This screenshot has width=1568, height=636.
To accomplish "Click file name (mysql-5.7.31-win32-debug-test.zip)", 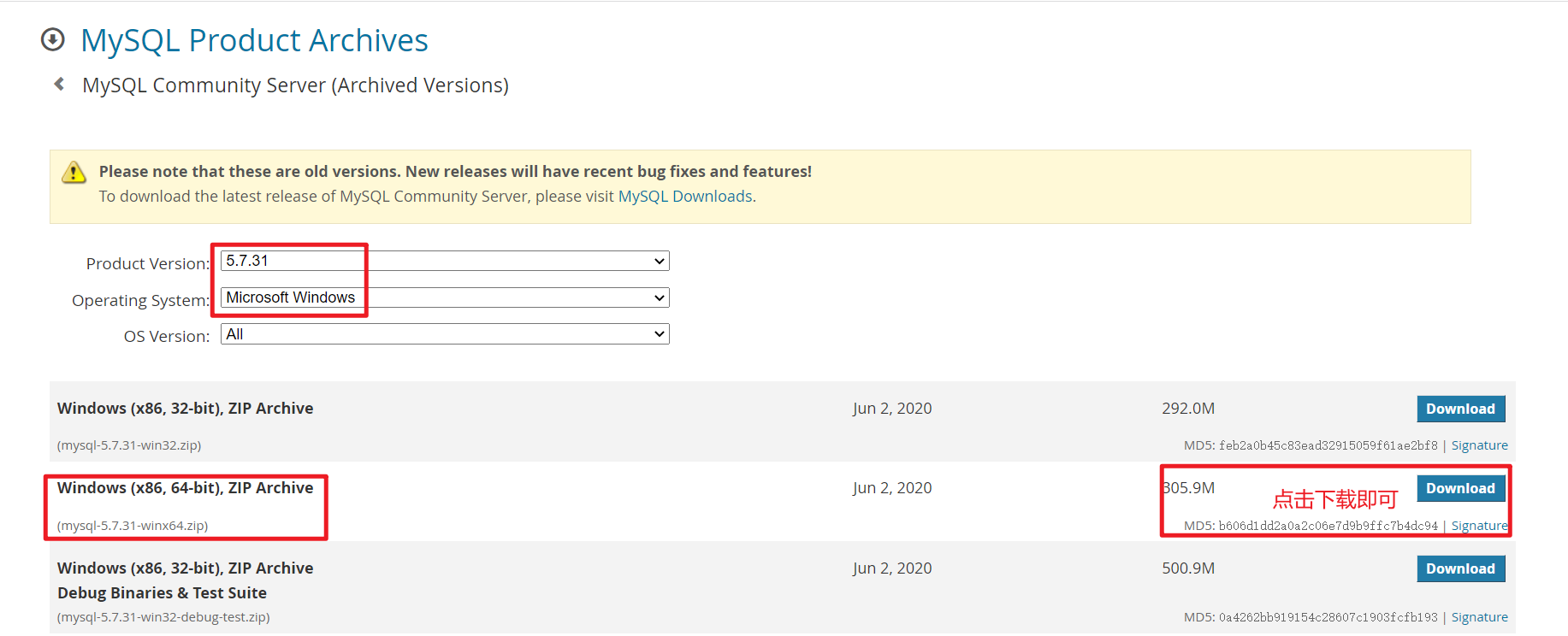I will click(x=163, y=617).
